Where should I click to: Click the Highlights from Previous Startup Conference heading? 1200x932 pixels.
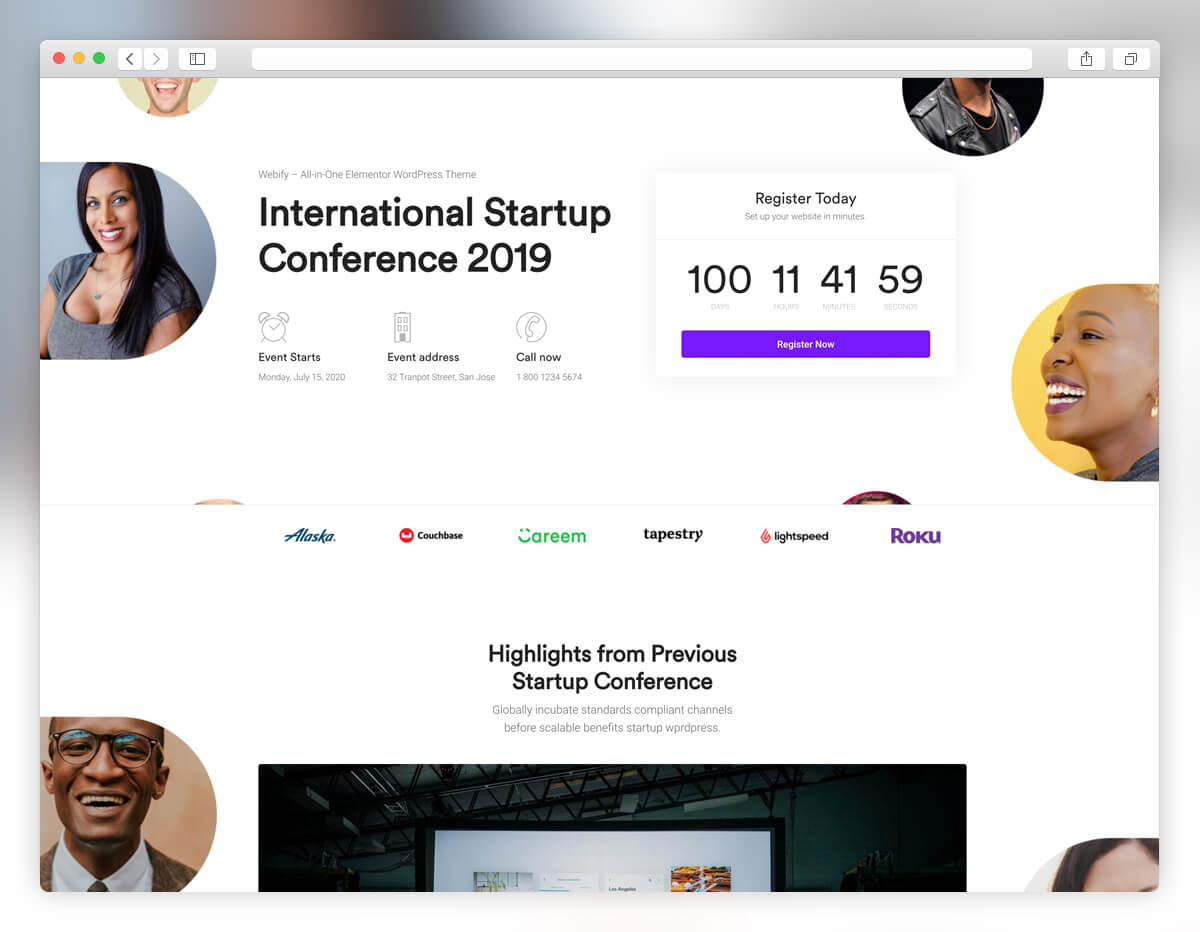pos(612,667)
